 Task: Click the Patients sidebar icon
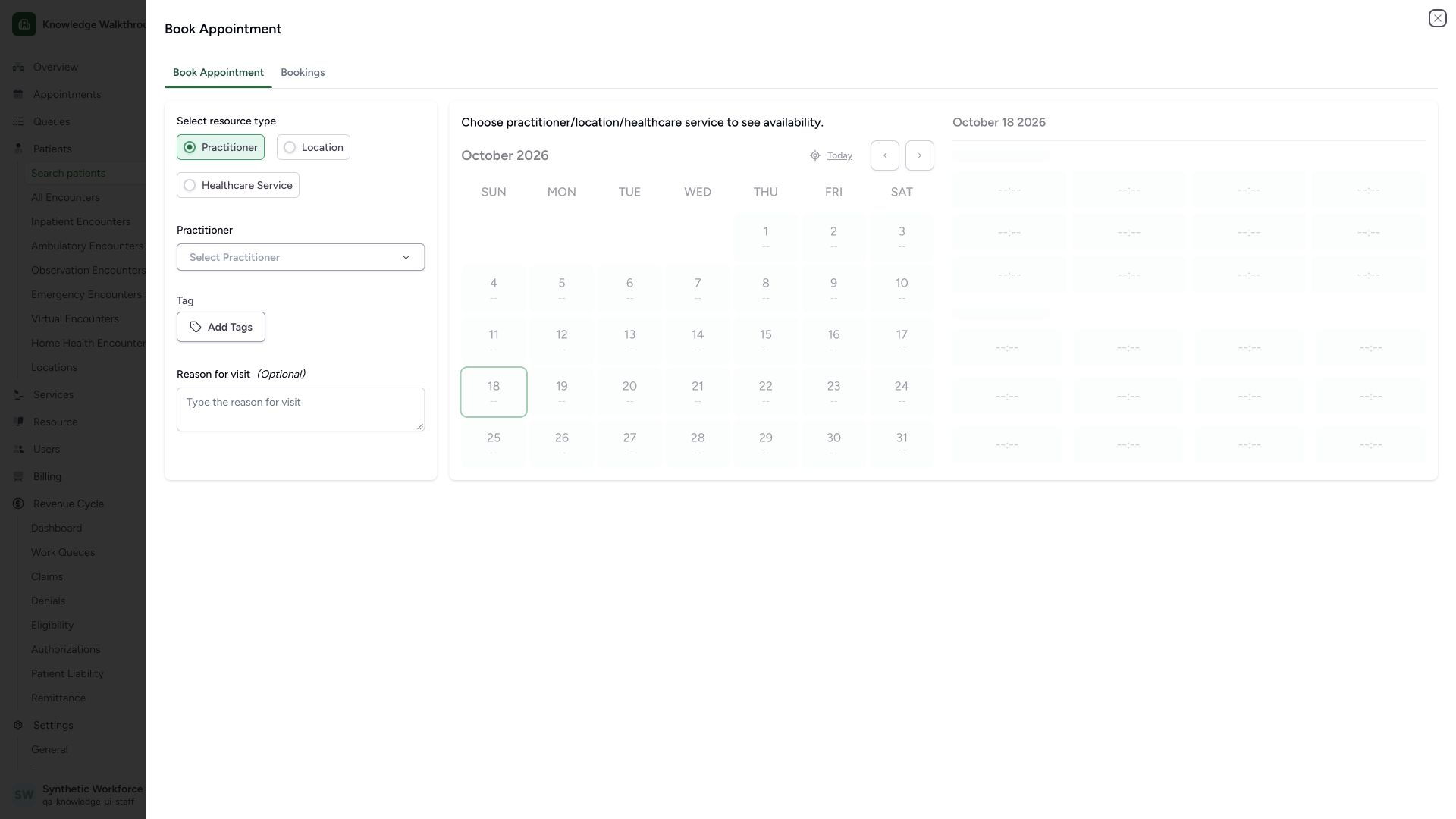tap(18, 149)
